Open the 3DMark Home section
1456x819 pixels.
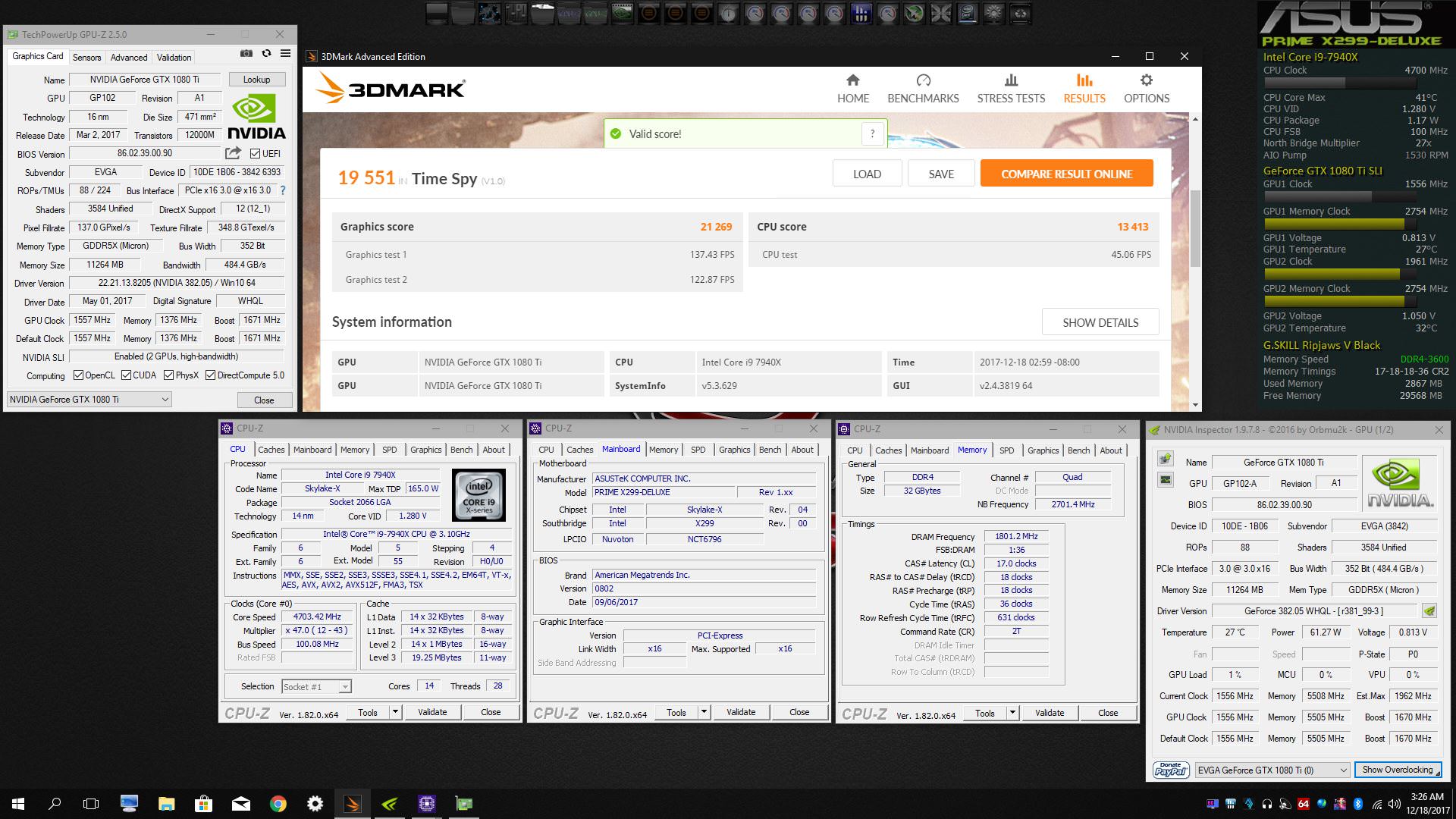click(x=853, y=88)
